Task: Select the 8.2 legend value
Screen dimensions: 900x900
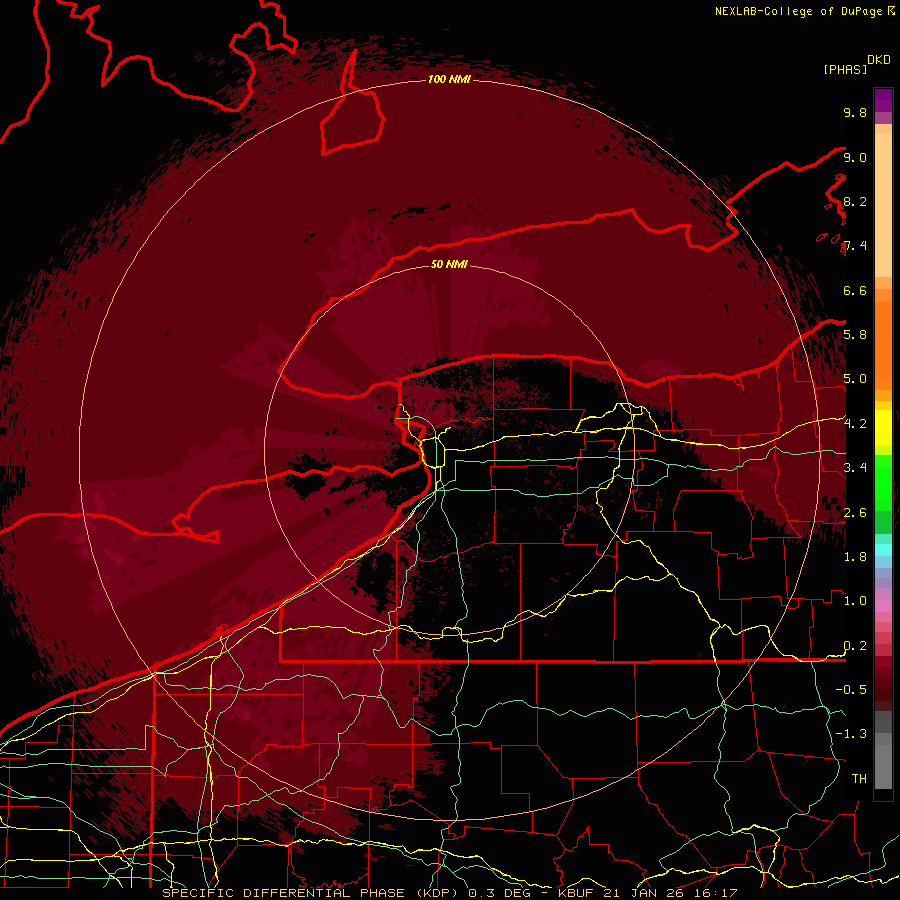Action: coord(855,201)
